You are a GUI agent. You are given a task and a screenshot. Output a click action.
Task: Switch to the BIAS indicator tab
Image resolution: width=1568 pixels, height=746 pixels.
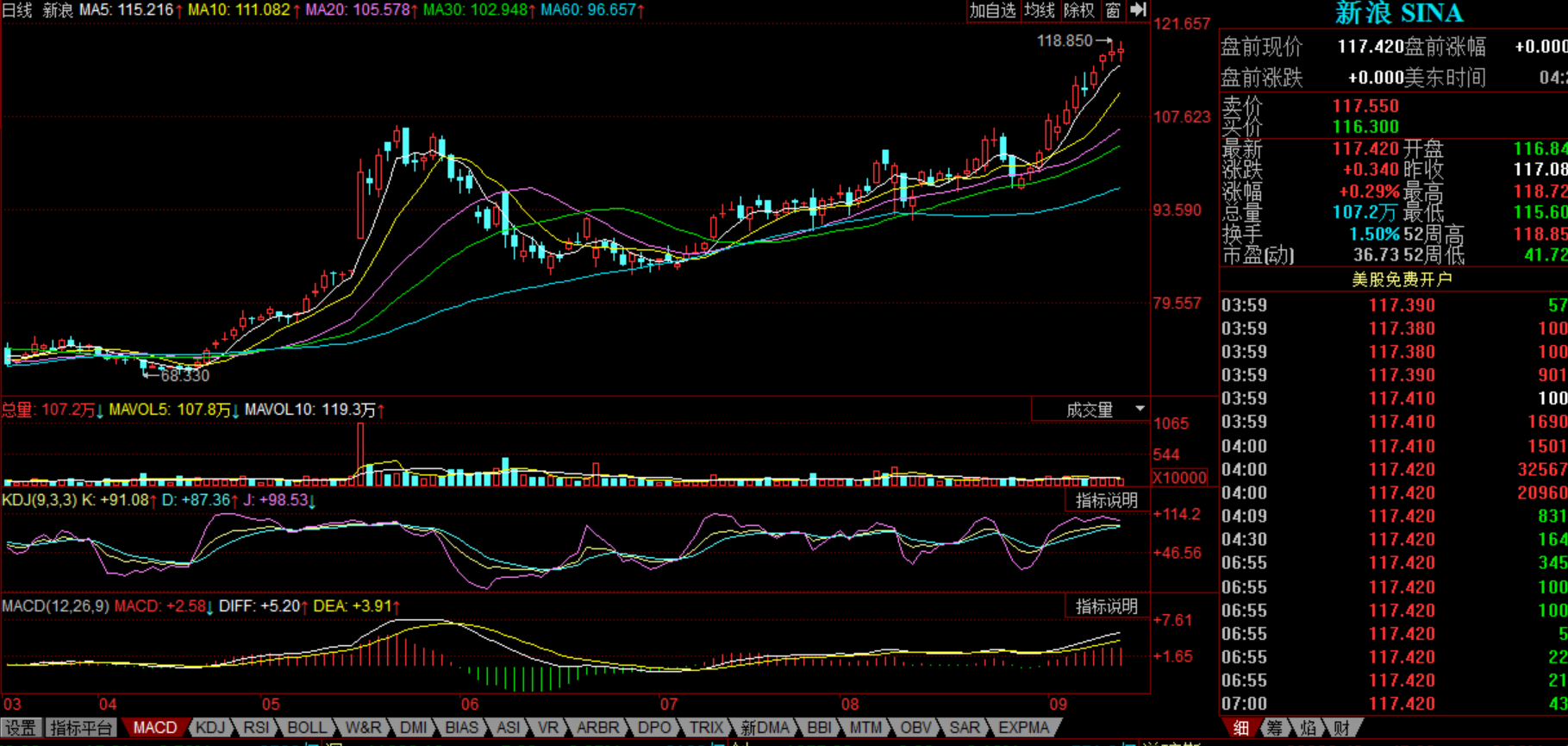(x=462, y=728)
